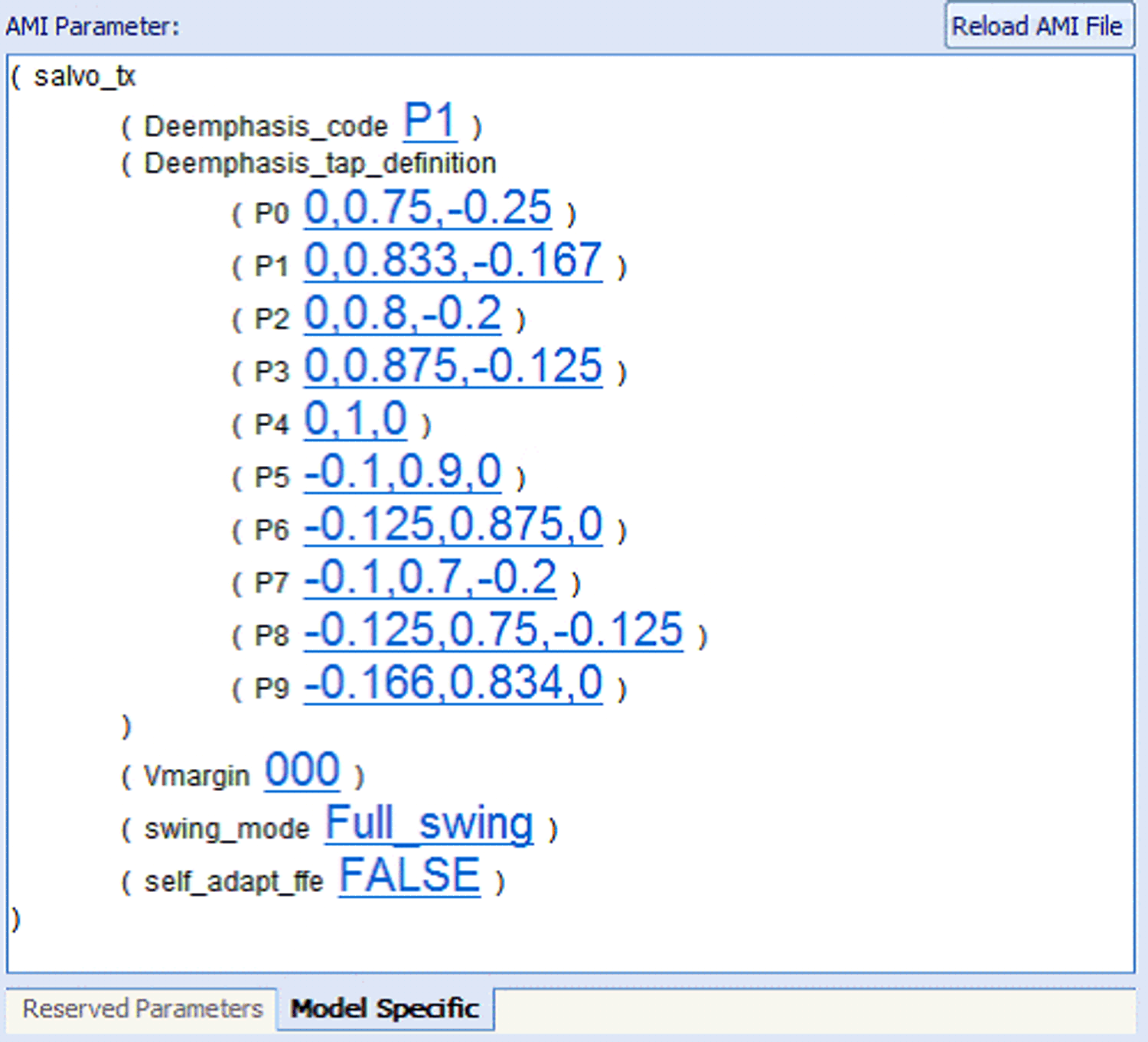Screen dimensions: 1148x1042
Task: Select the Vmargin parameter label
Action: click(197, 776)
